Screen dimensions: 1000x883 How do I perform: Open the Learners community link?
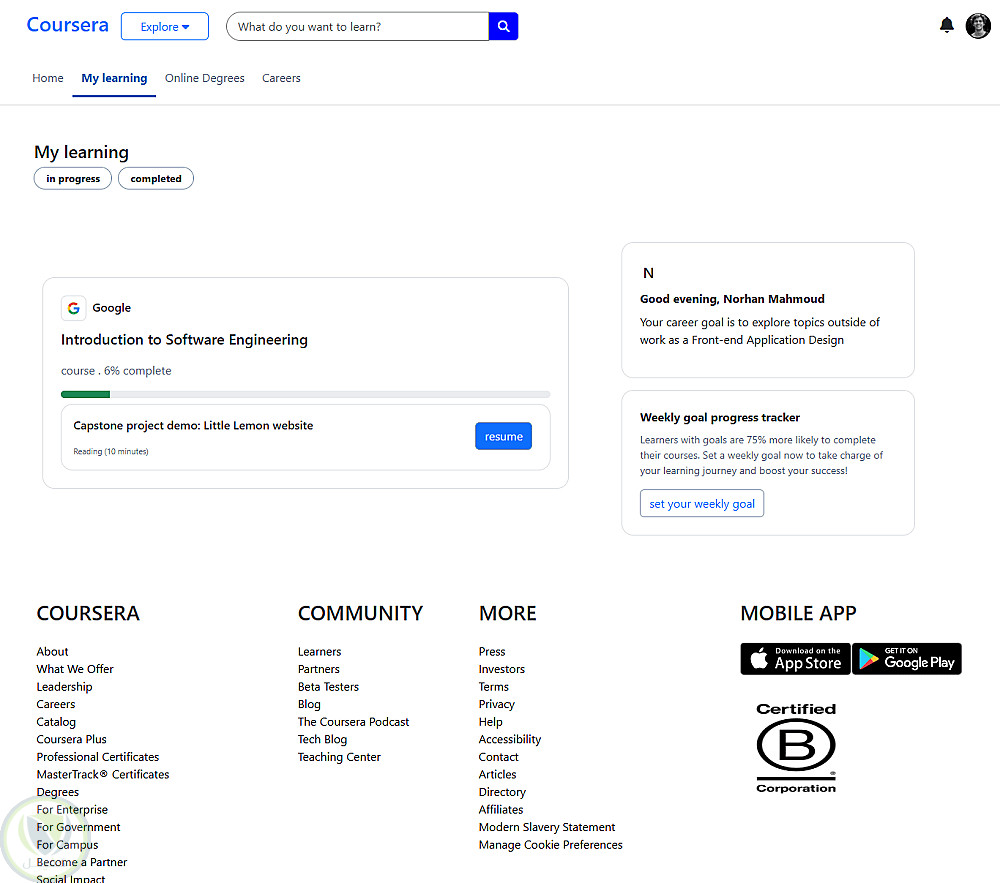coord(320,652)
